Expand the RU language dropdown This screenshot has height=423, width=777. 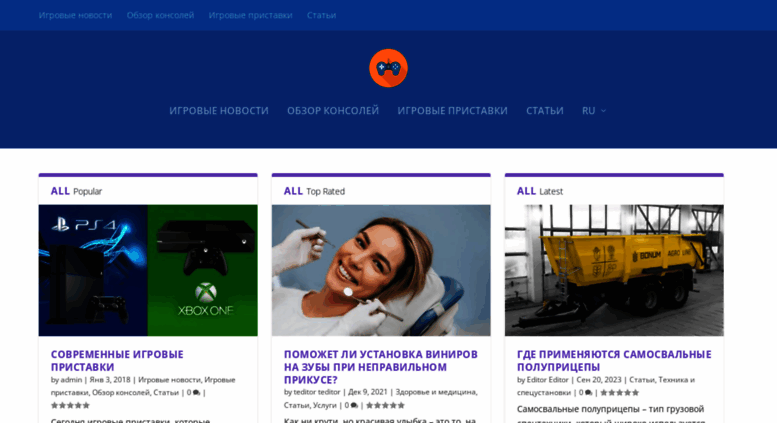tap(594, 110)
